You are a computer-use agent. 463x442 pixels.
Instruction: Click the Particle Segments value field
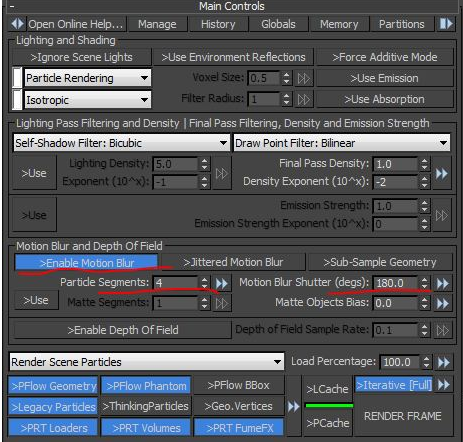tap(176, 283)
